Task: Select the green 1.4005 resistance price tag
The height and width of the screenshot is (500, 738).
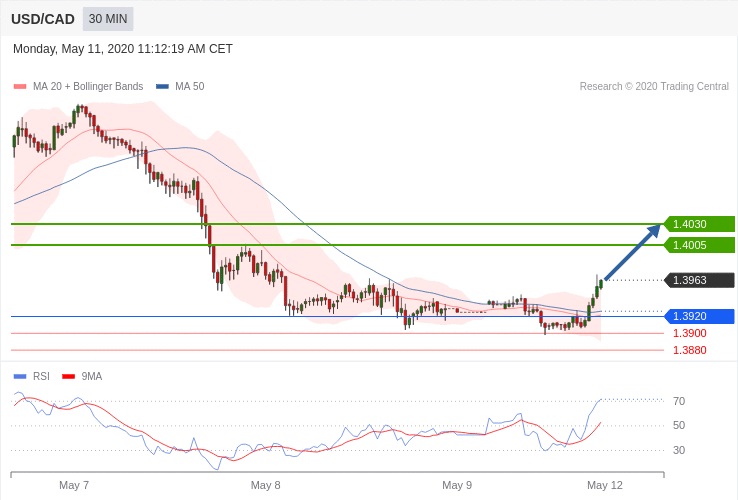Action: click(x=698, y=245)
